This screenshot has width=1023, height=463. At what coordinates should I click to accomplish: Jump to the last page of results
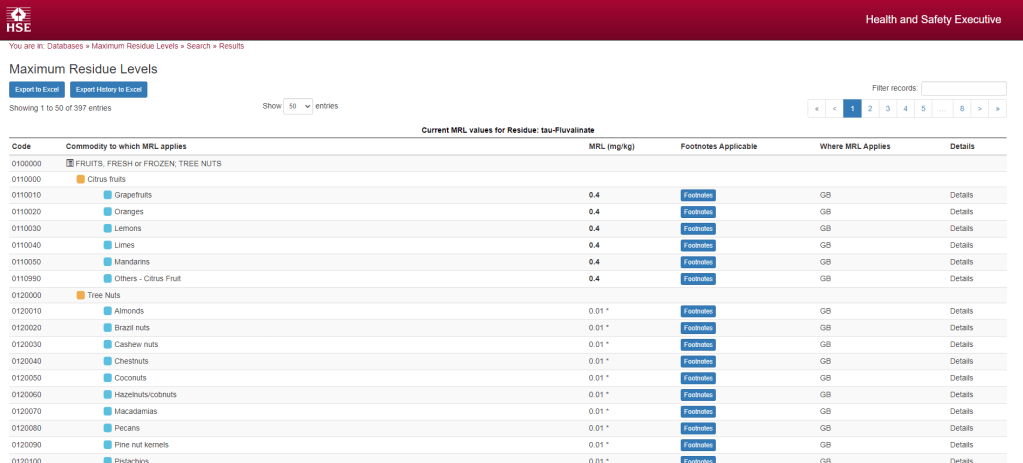(997, 108)
